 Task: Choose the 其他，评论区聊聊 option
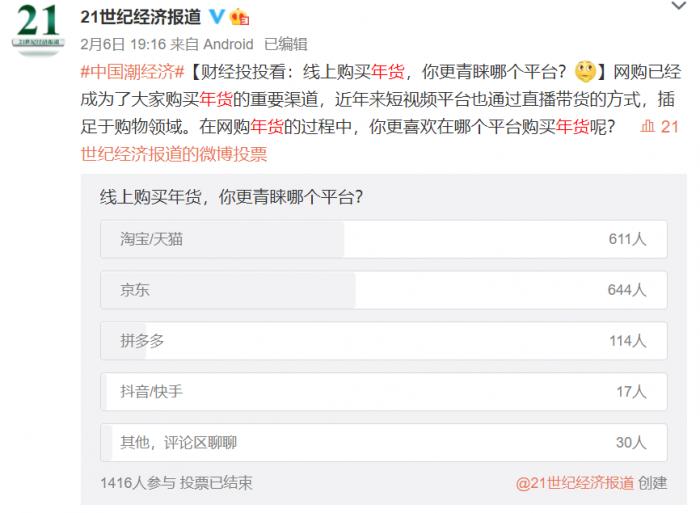(384, 442)
